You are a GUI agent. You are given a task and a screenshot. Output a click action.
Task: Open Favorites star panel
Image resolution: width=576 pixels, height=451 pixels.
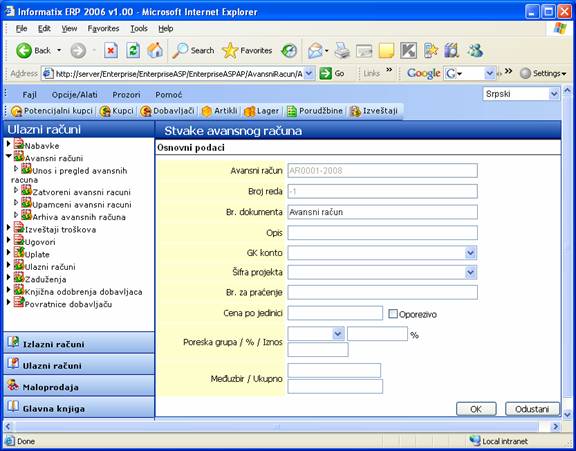coord(247,51)
